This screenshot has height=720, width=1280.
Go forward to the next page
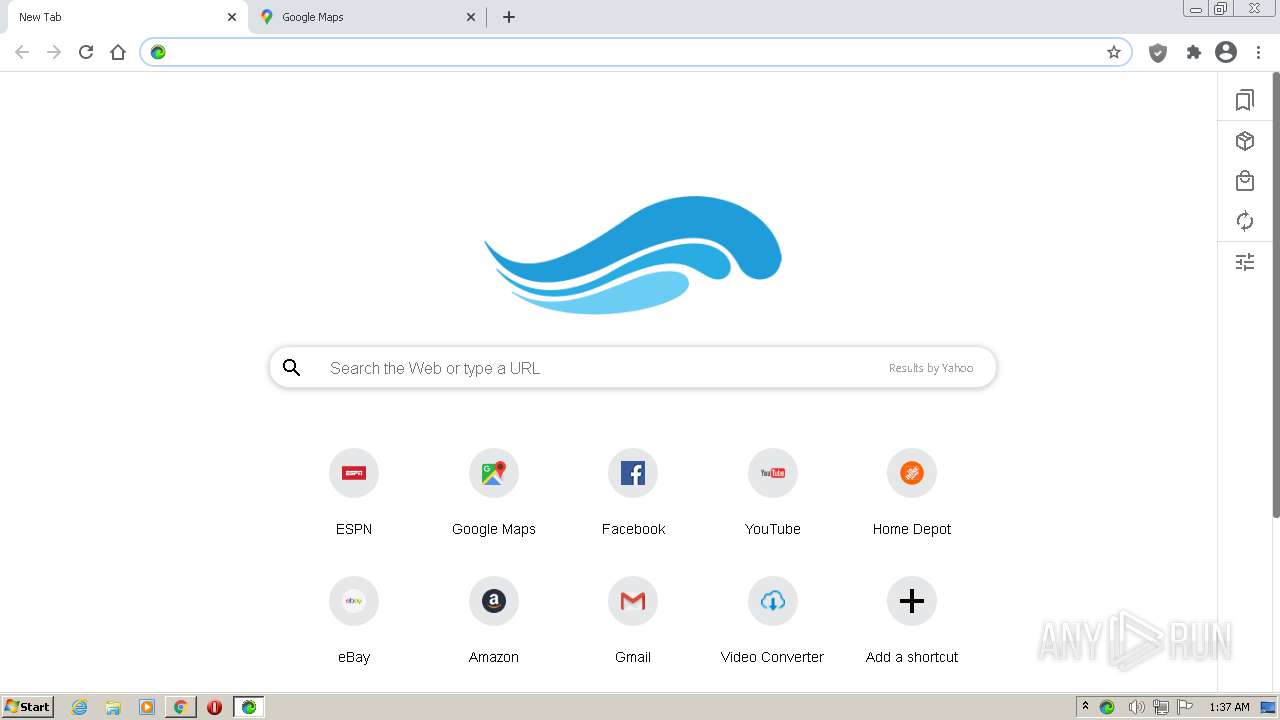point(54,52)
